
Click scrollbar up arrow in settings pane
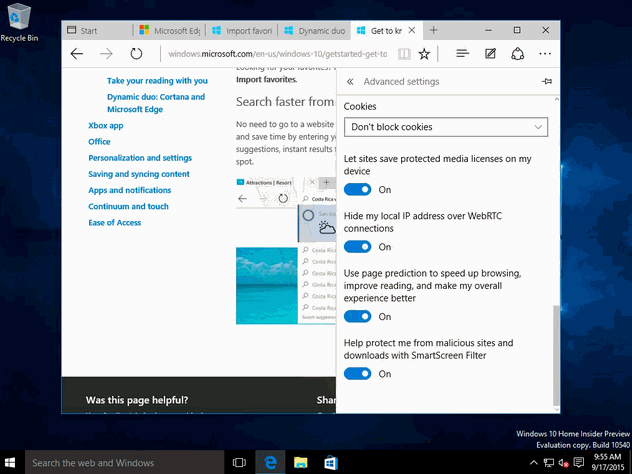557,99
